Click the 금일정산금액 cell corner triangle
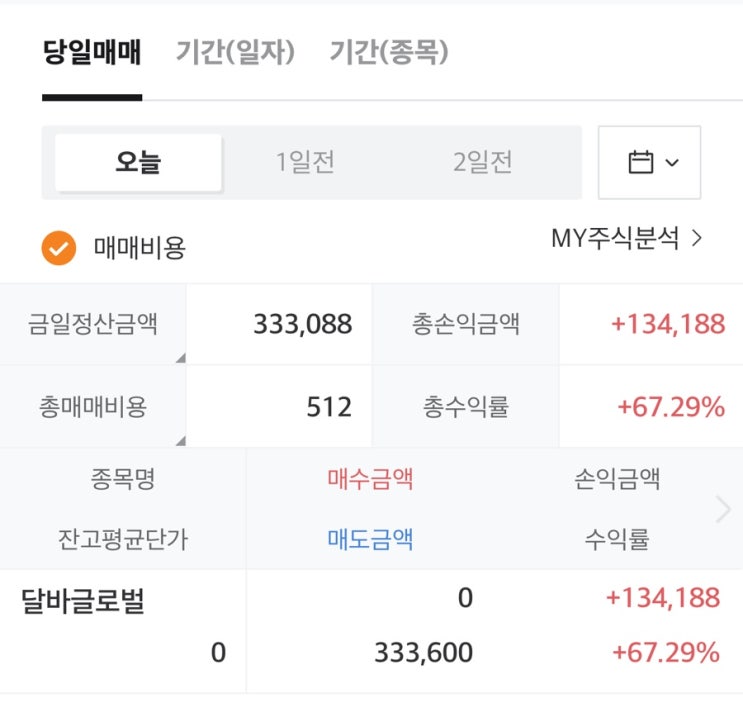 point(180,358)
